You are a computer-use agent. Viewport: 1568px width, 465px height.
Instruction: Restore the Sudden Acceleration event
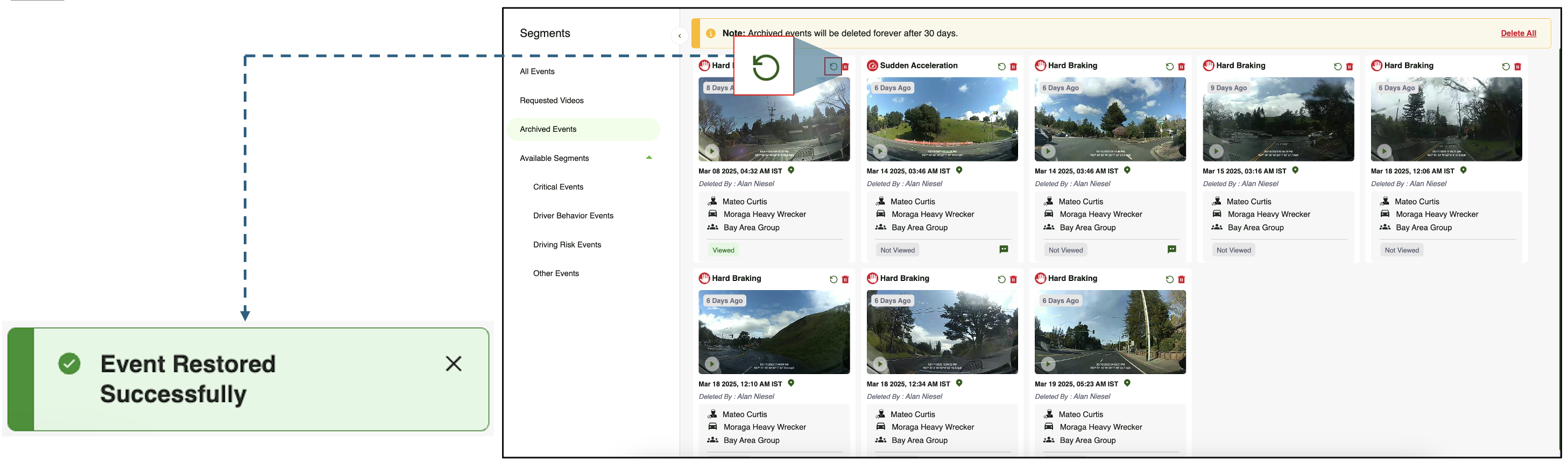point(1001,67)
